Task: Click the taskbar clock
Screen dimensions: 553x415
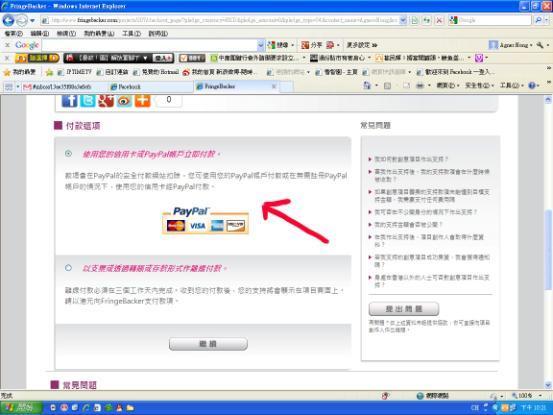Action: [534, 408]
